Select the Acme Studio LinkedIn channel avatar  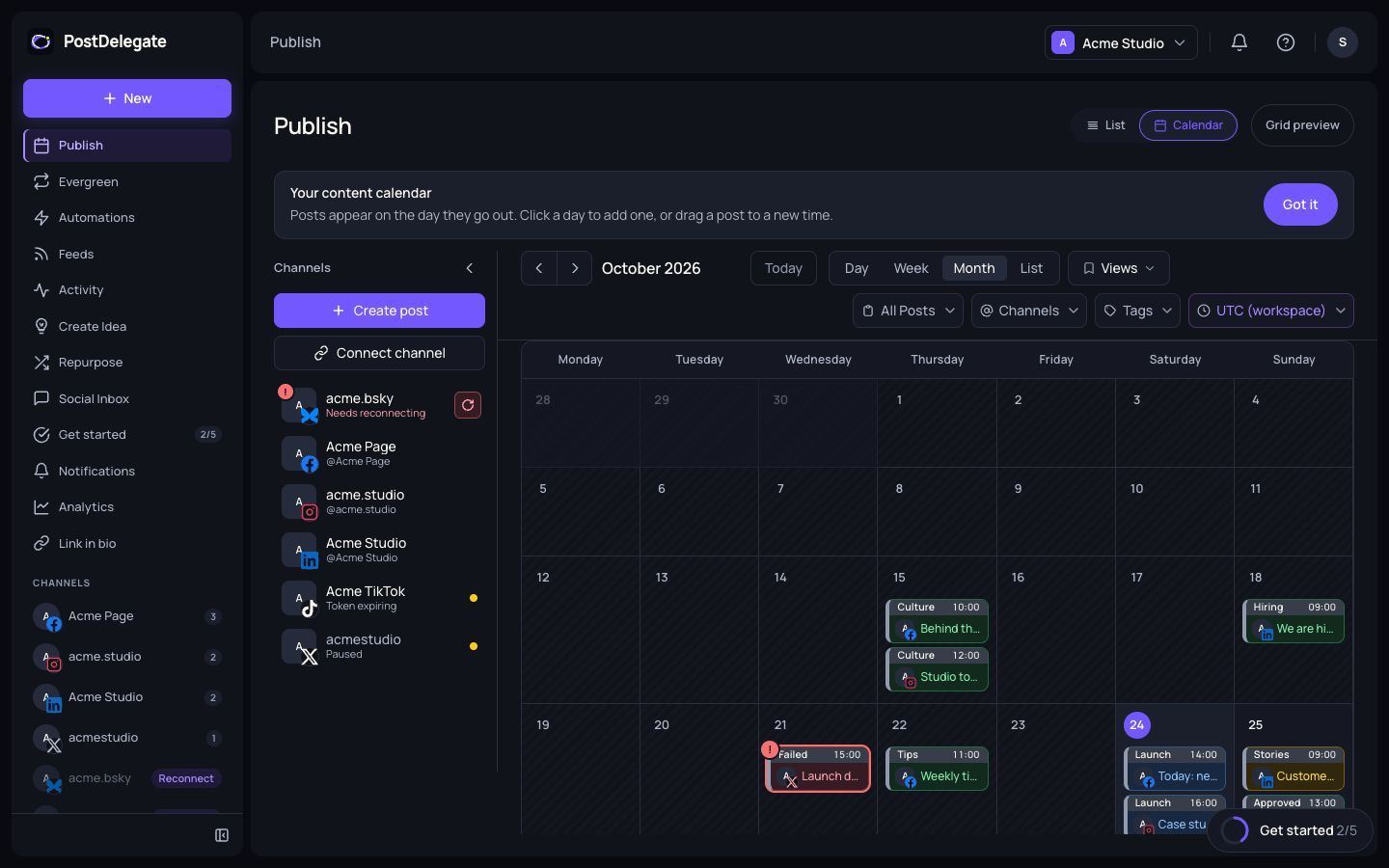click(x=299, y=550)
